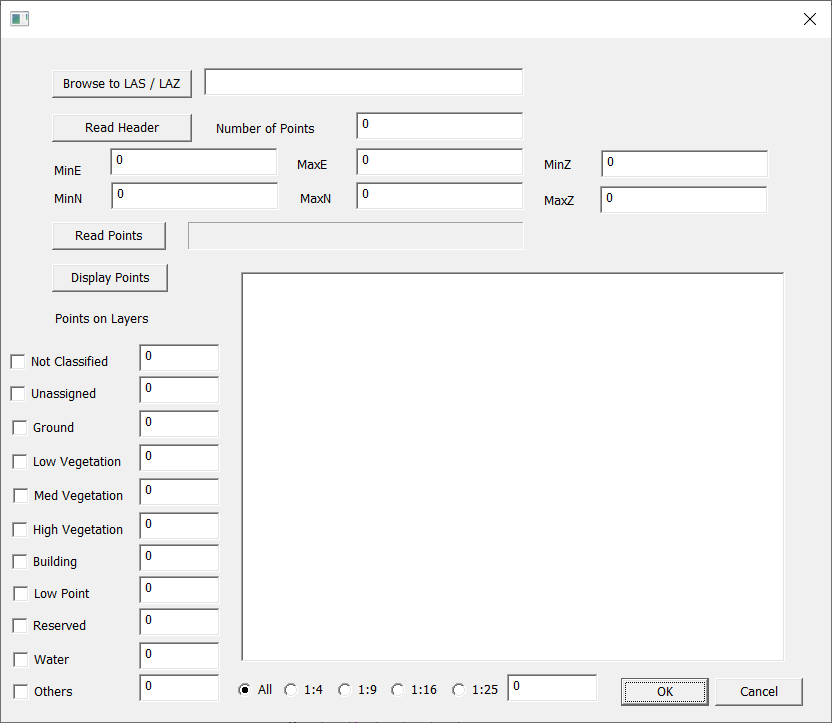This screenshot has height=723, width=832.
Task: Cancel the dialog
Action: click(x=759, y=691)
